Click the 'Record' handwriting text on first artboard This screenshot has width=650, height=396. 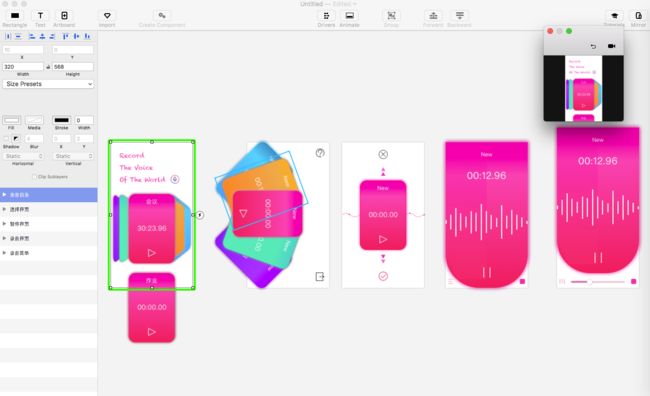pyautogui.click(x=132, y=155)
